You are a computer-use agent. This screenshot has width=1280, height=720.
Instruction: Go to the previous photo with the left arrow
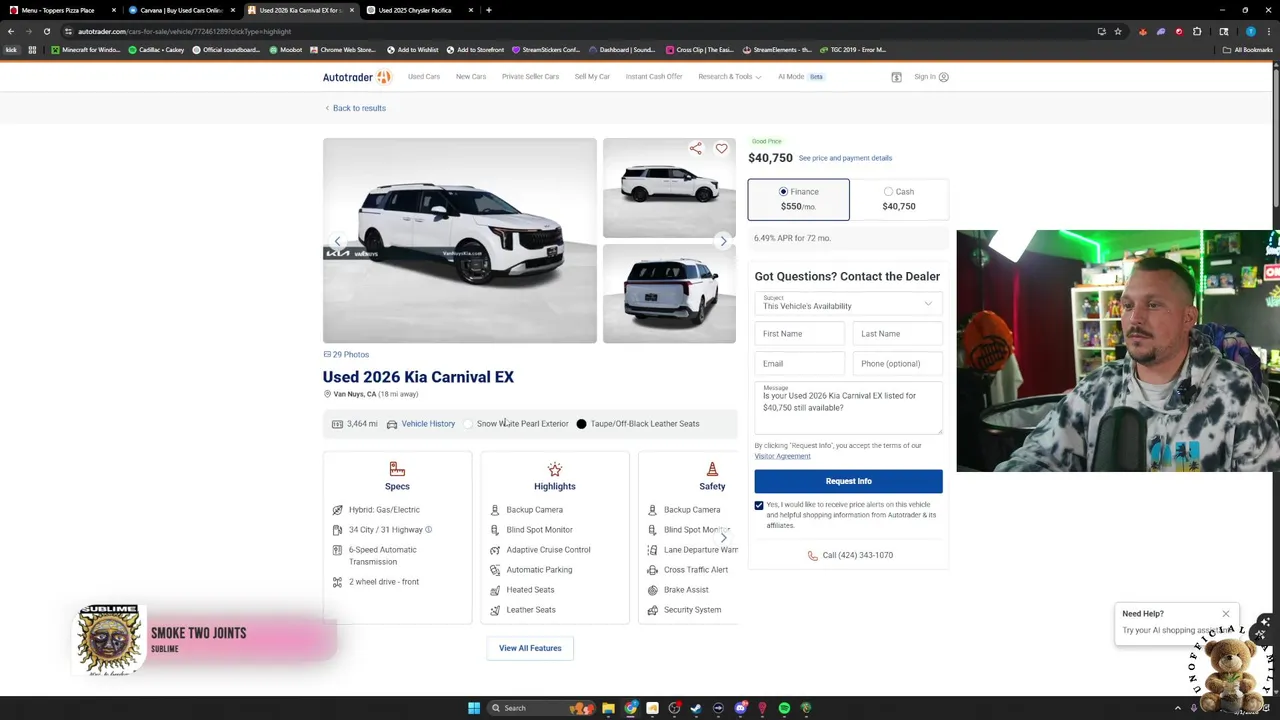point(337,241)
